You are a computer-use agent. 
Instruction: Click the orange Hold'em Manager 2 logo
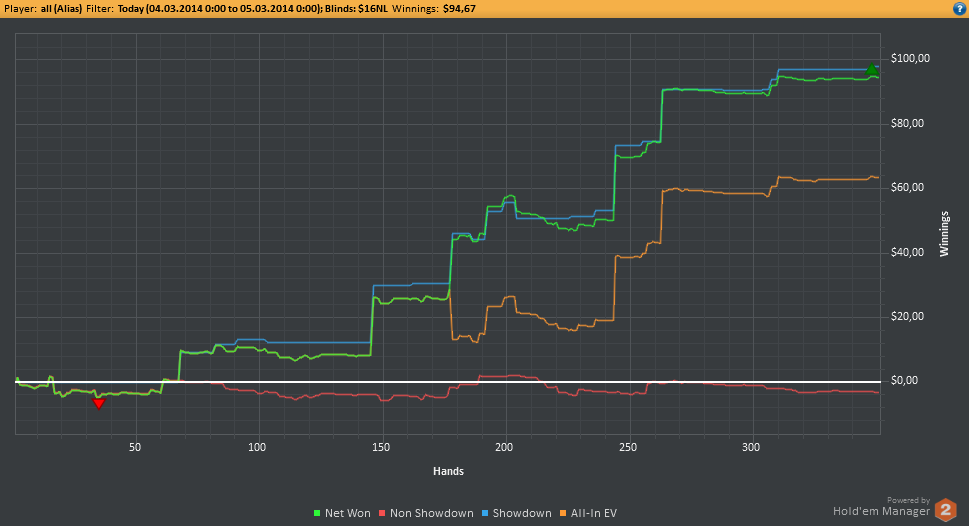[x=945, y=509]
